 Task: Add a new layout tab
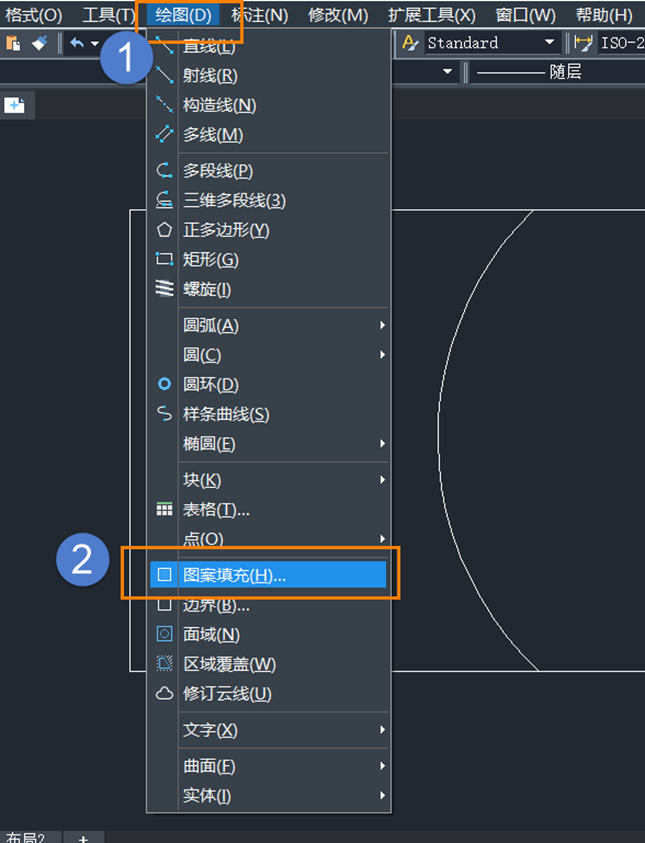coord(83,838)
